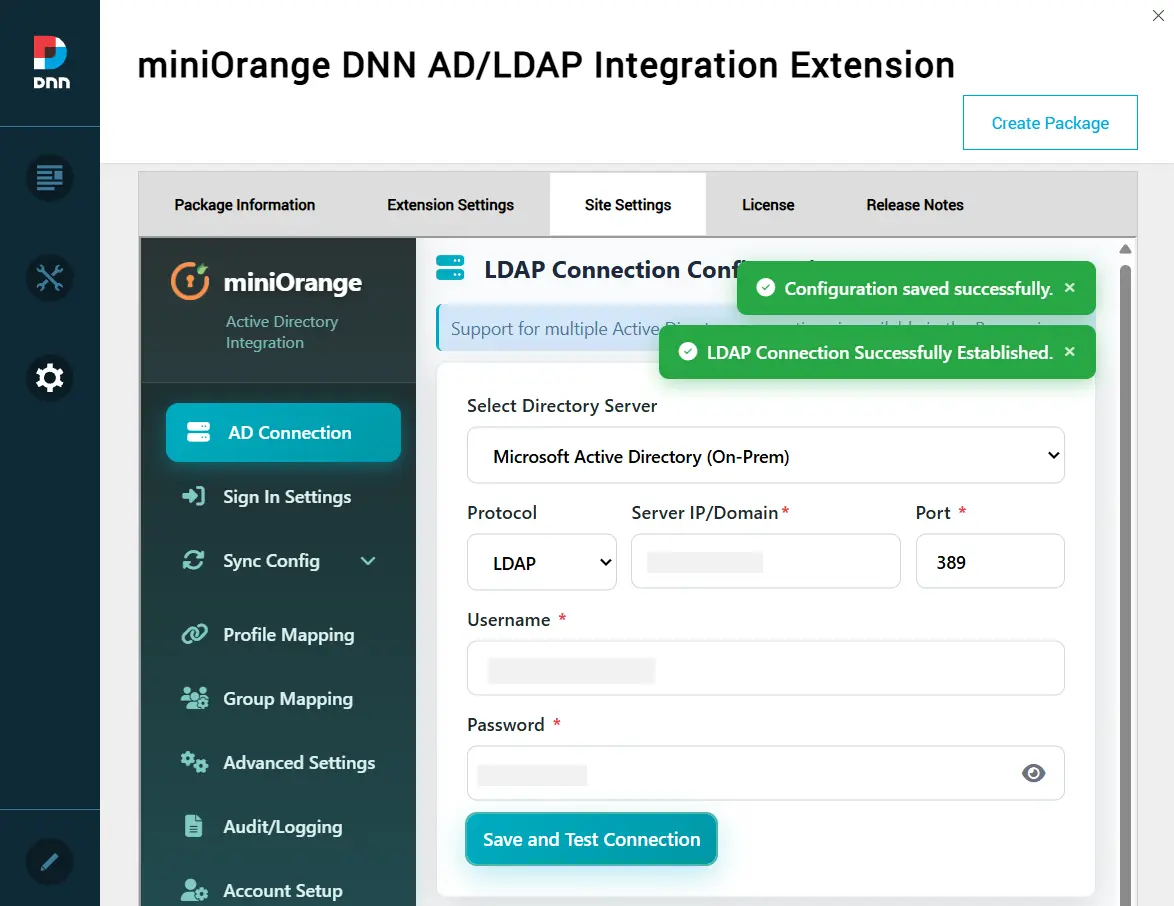Open Advanced Settings in the sidebar

tap(283, 762)
